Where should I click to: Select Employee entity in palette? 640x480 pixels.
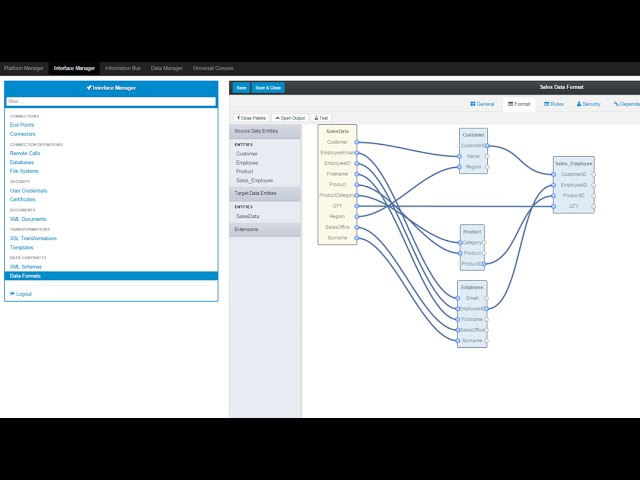pos(247,163)
